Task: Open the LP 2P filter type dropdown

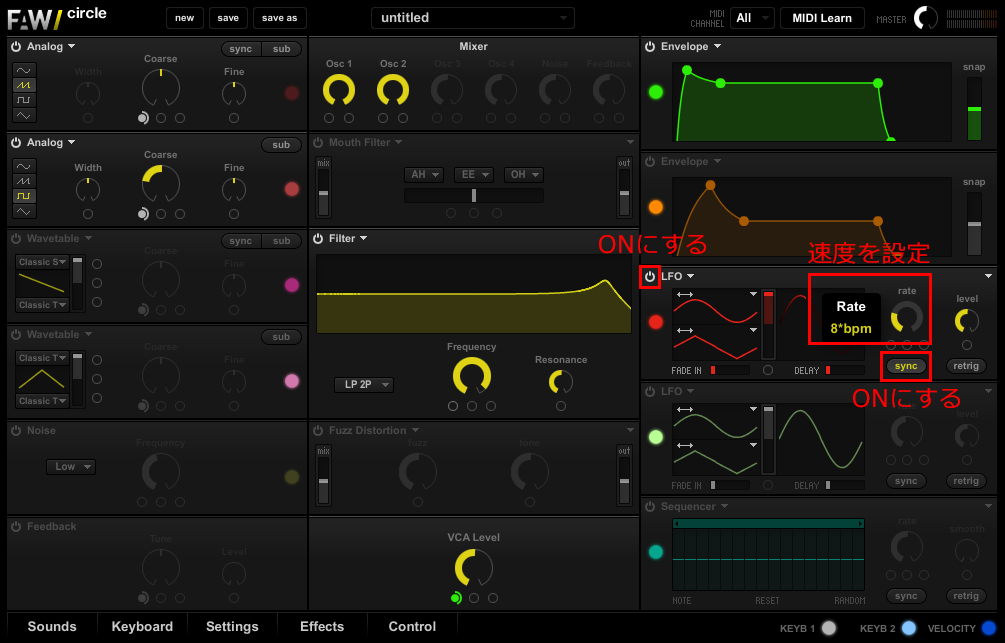Action: coord(364,385)
